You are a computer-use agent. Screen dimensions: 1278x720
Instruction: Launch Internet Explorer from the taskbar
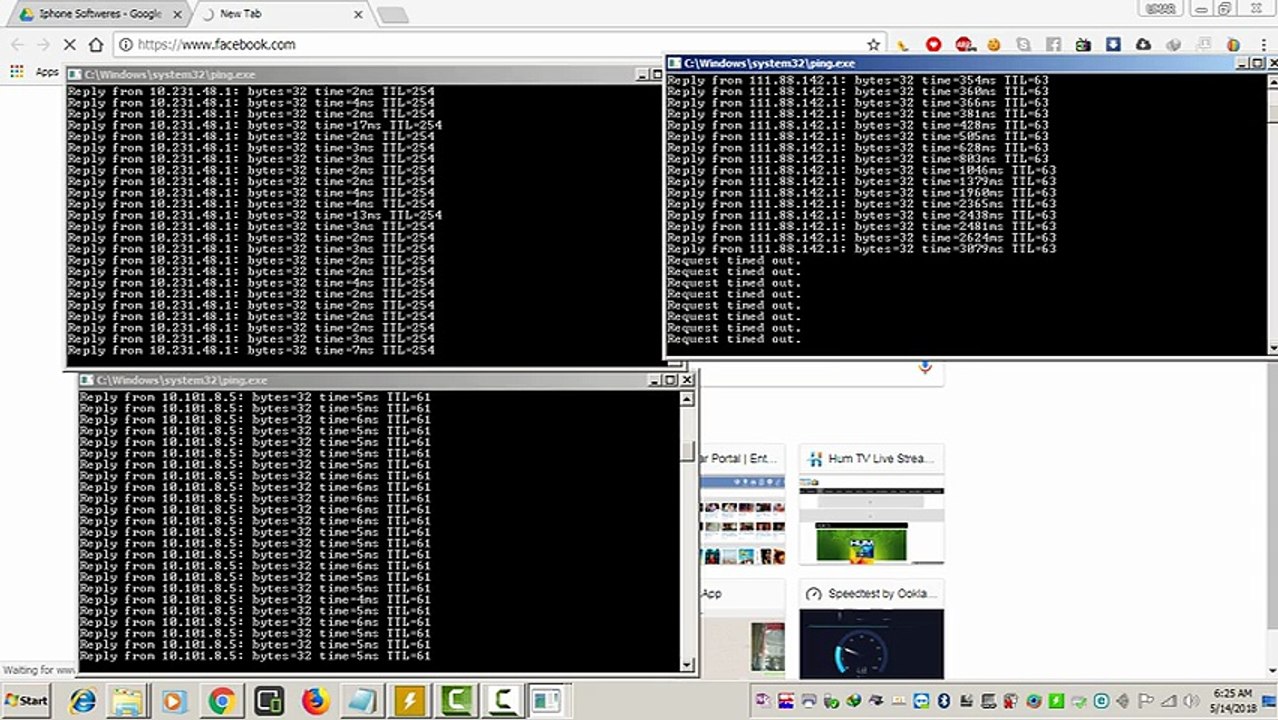tap(82, 701)
